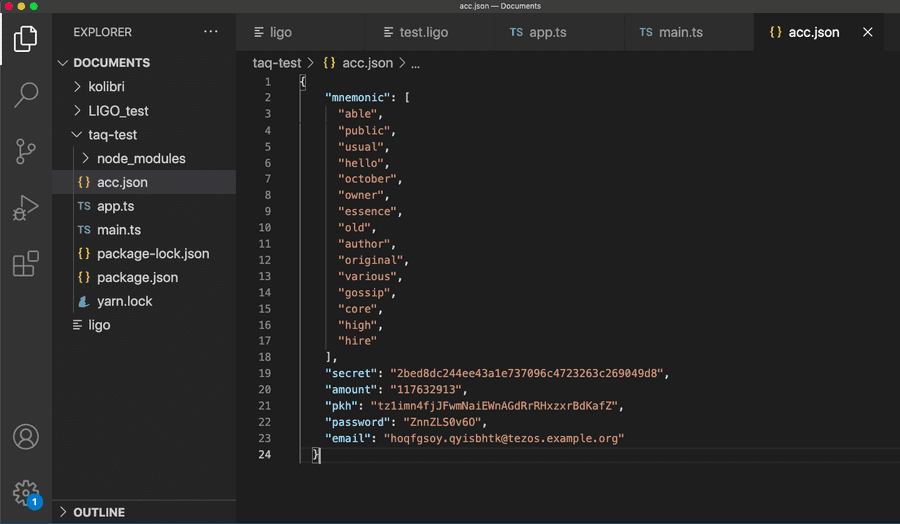Image resolution: width=900 pixels, height=524 pixels.
Task: Collapse the taq-test folder
Action: 112,135
